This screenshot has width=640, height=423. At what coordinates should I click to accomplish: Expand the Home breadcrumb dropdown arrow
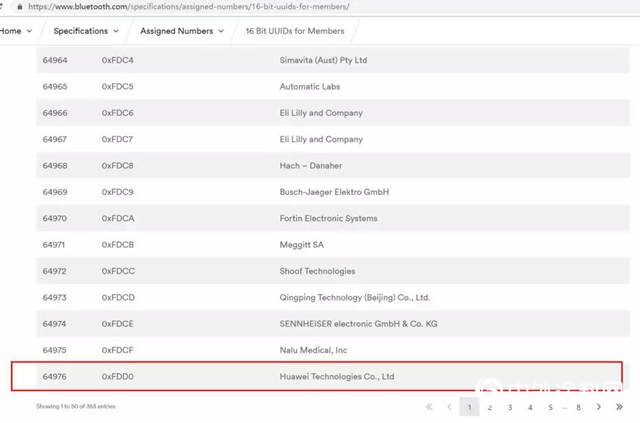[x=29, y=31]
